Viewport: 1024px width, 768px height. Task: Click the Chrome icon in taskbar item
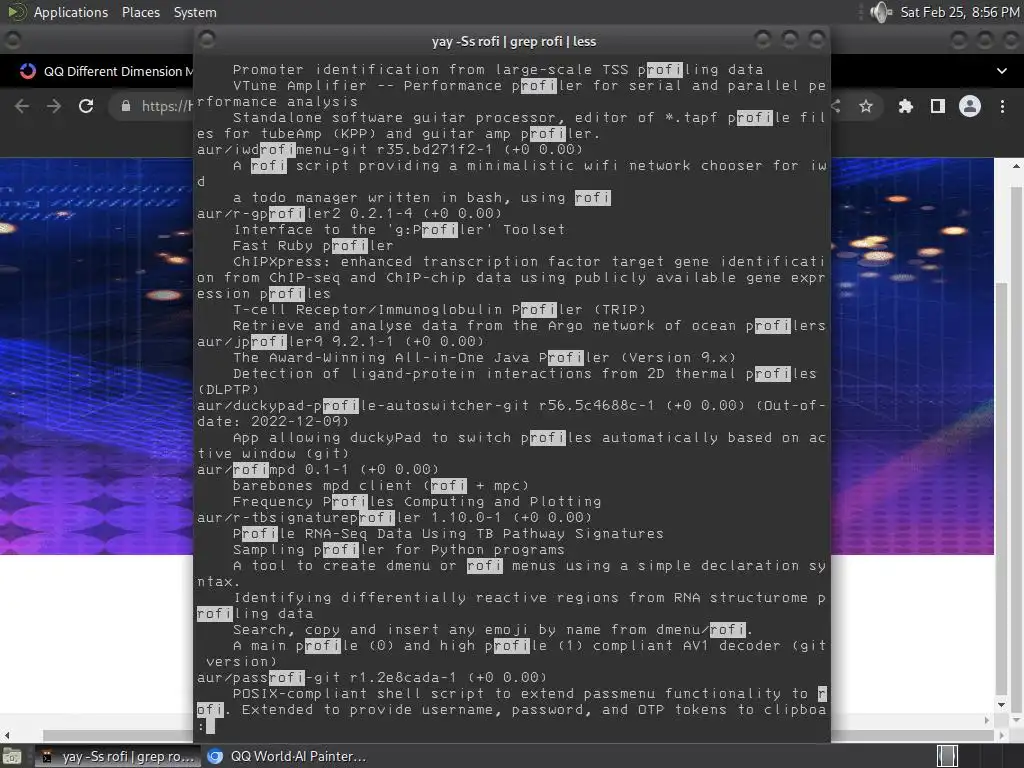point(216,756)
